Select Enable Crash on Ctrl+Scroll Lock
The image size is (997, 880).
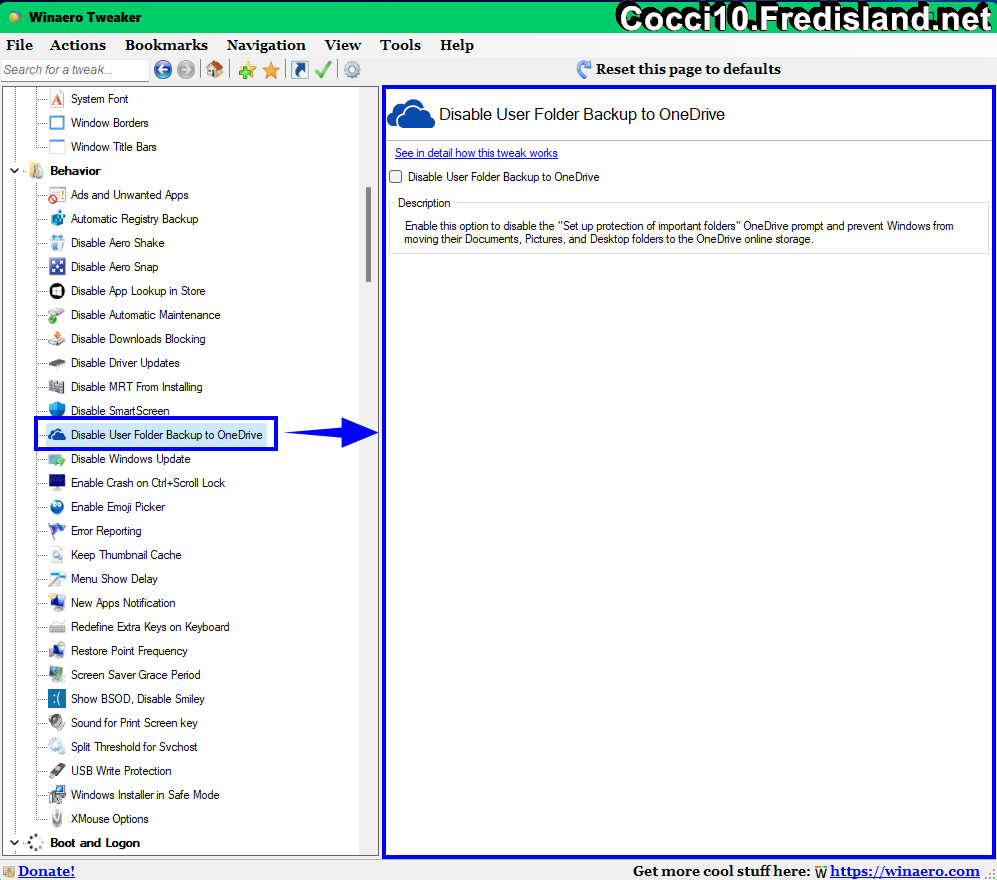148,483
